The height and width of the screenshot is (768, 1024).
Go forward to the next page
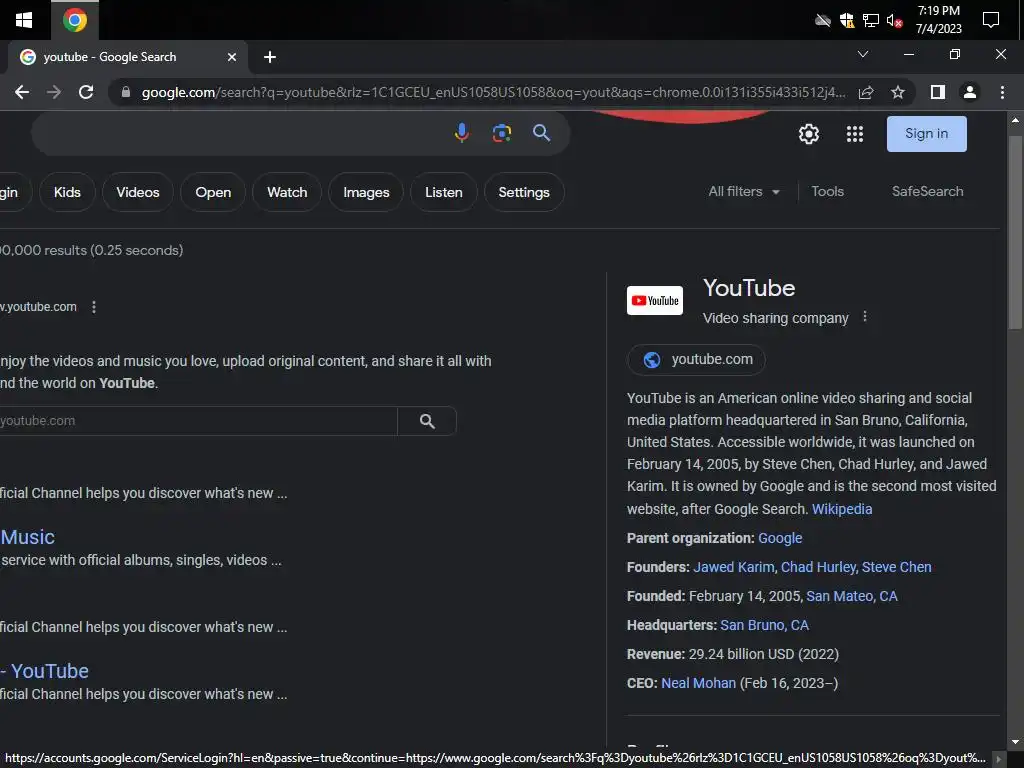point(54,92)
